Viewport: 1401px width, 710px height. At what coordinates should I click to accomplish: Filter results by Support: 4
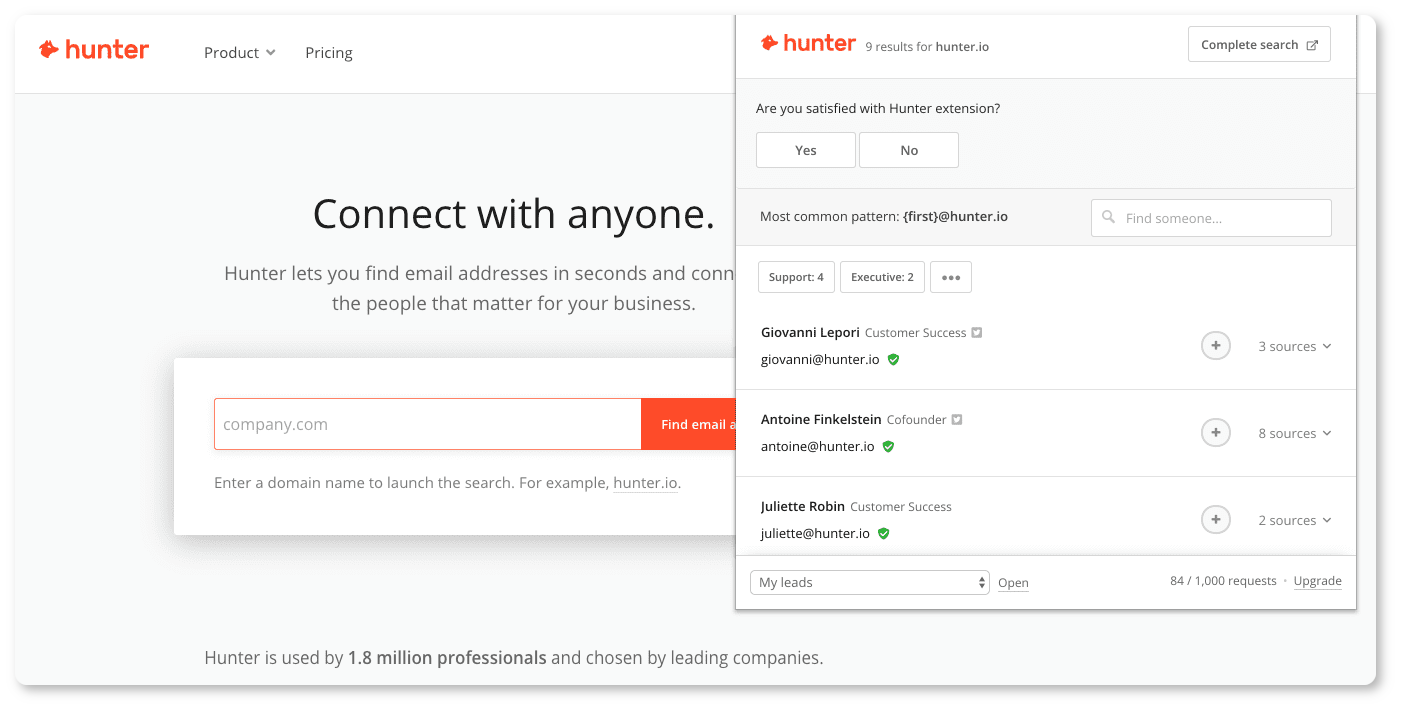pyautogui.click(x=797, y=277)
